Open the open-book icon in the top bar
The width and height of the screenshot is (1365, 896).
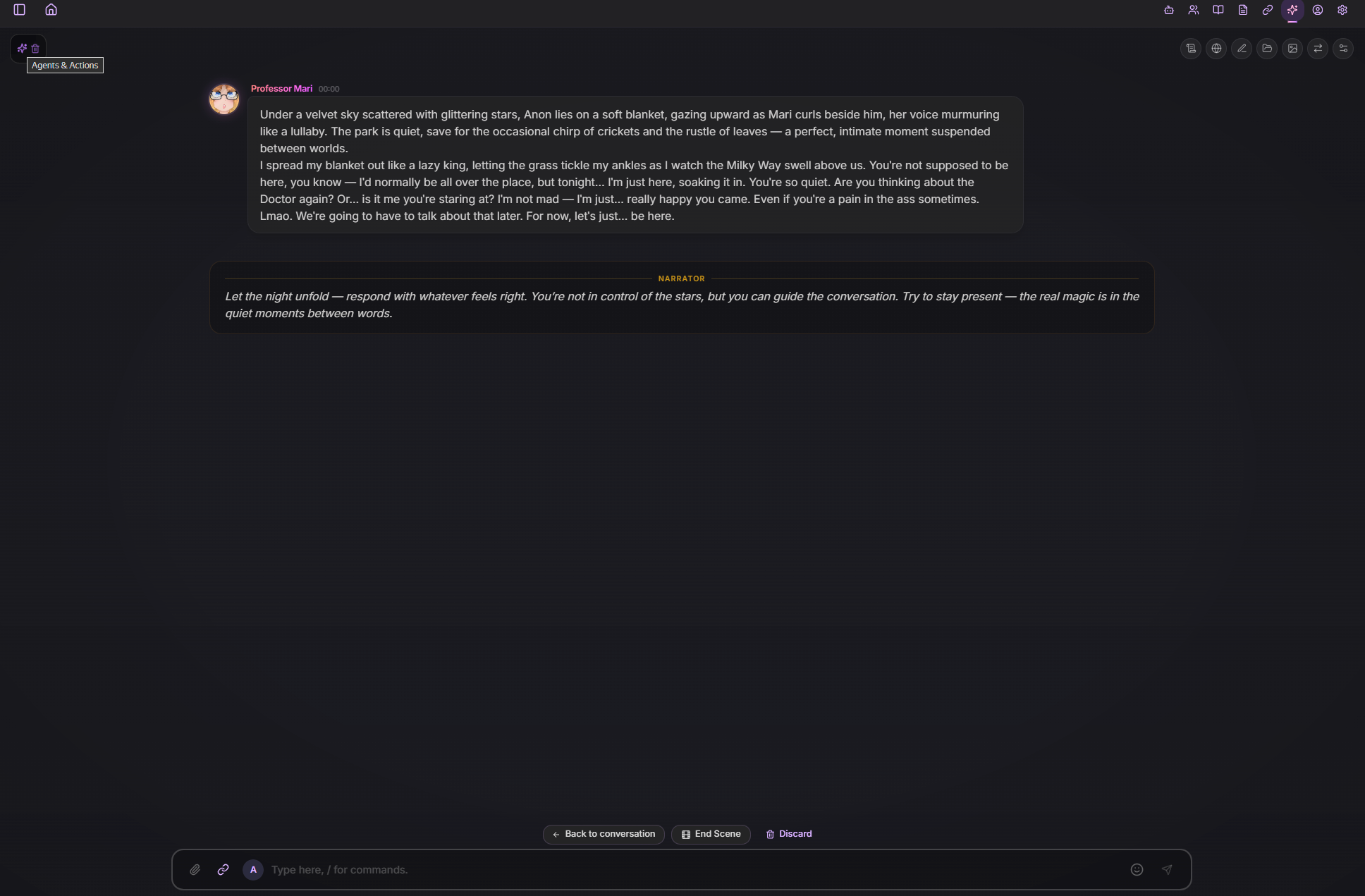coord(1218,10)
